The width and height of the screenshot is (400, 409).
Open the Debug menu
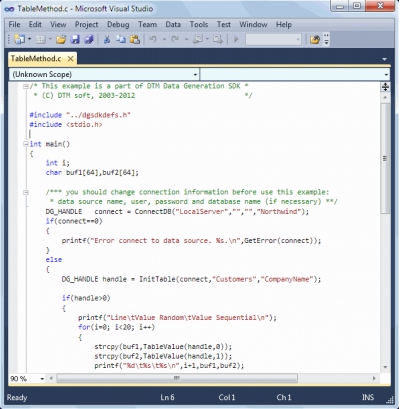(x=118, y=25)
